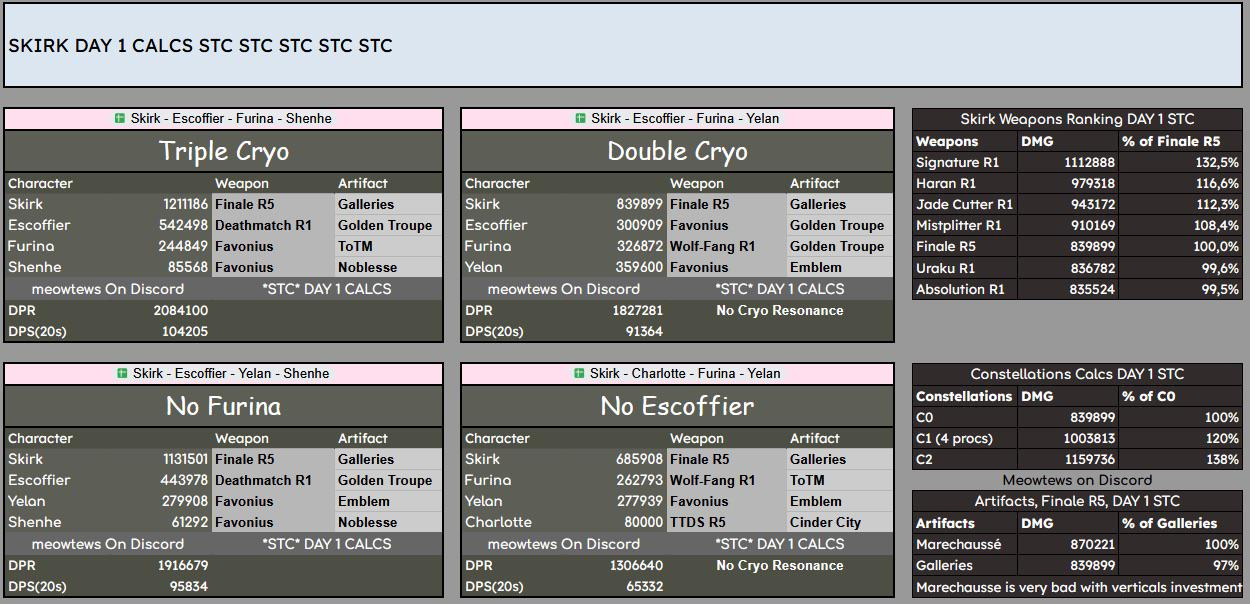Click the No Furina heading

point(223,406)
